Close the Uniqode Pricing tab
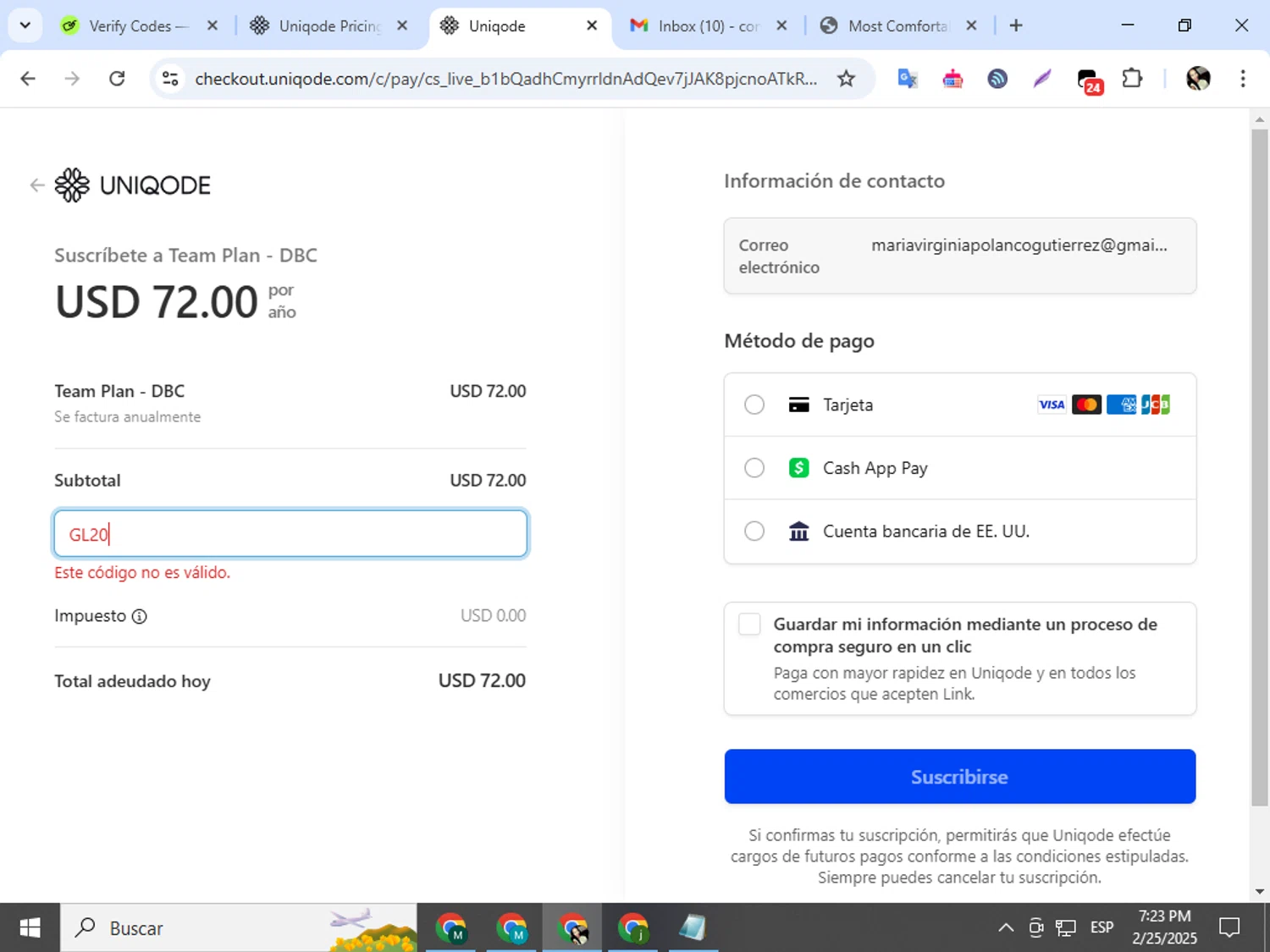Viewport: 1270px width, 952px height. (402, 25)
